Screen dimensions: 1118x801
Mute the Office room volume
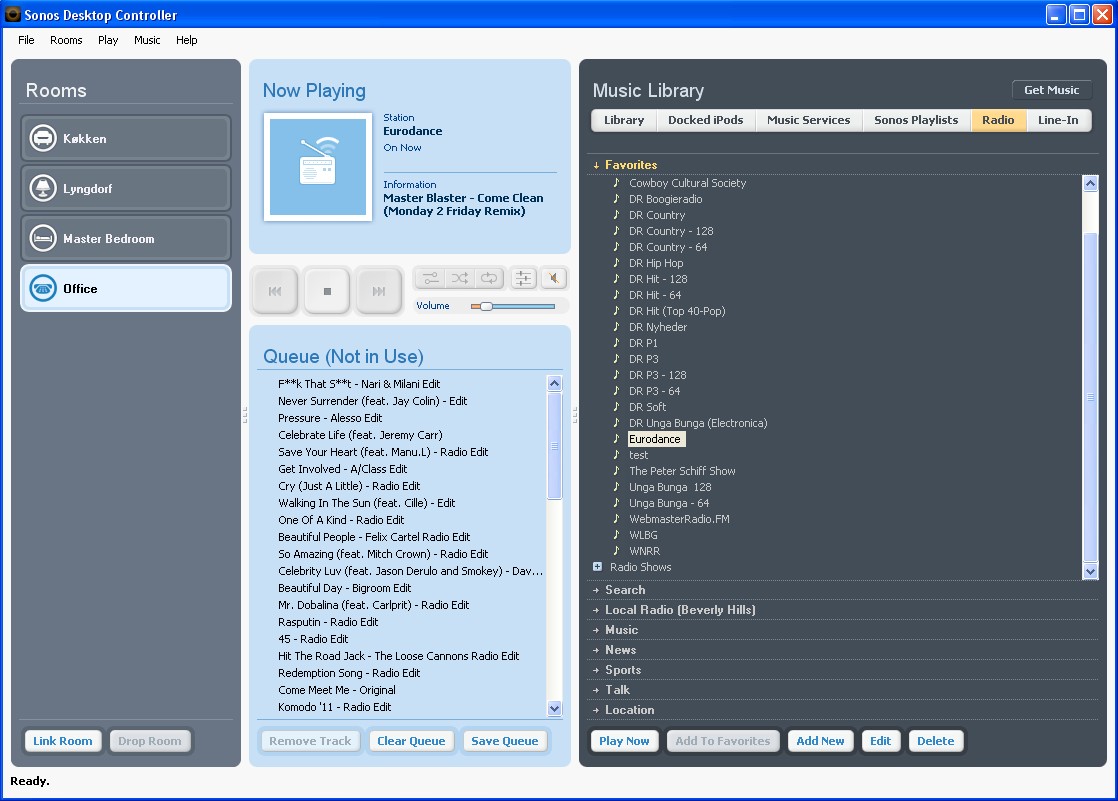point(554,278)
